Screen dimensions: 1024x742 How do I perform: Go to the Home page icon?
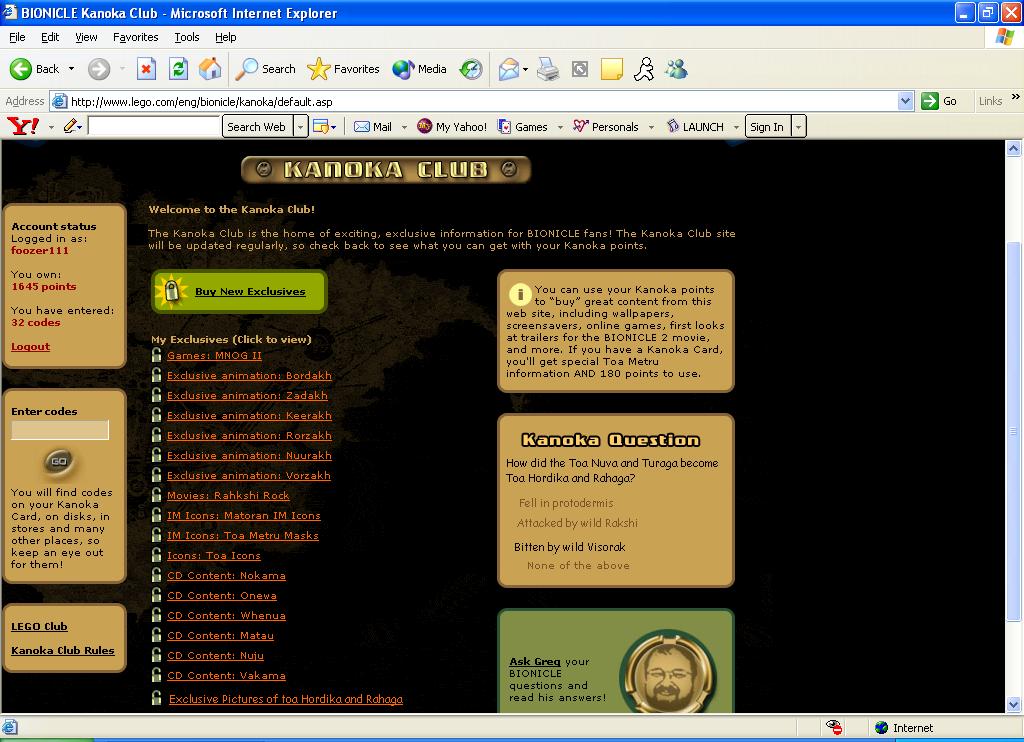(210, 69)
